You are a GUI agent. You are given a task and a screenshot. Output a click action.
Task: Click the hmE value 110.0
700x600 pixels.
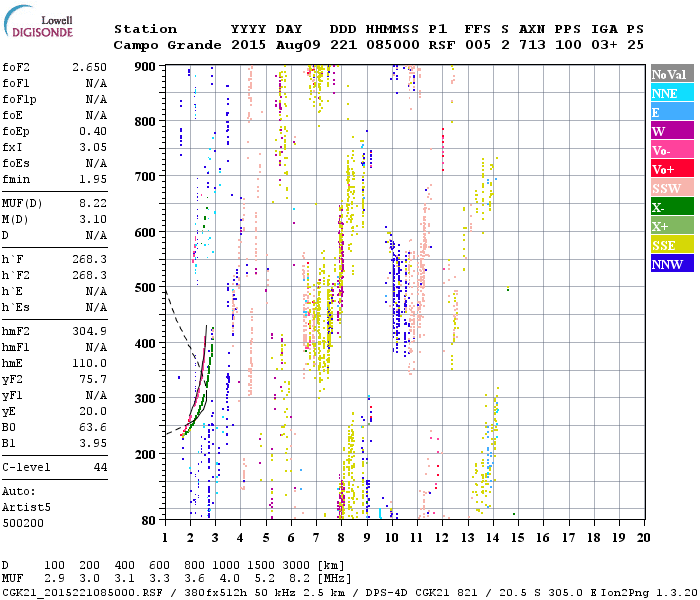tap(89, 363)
